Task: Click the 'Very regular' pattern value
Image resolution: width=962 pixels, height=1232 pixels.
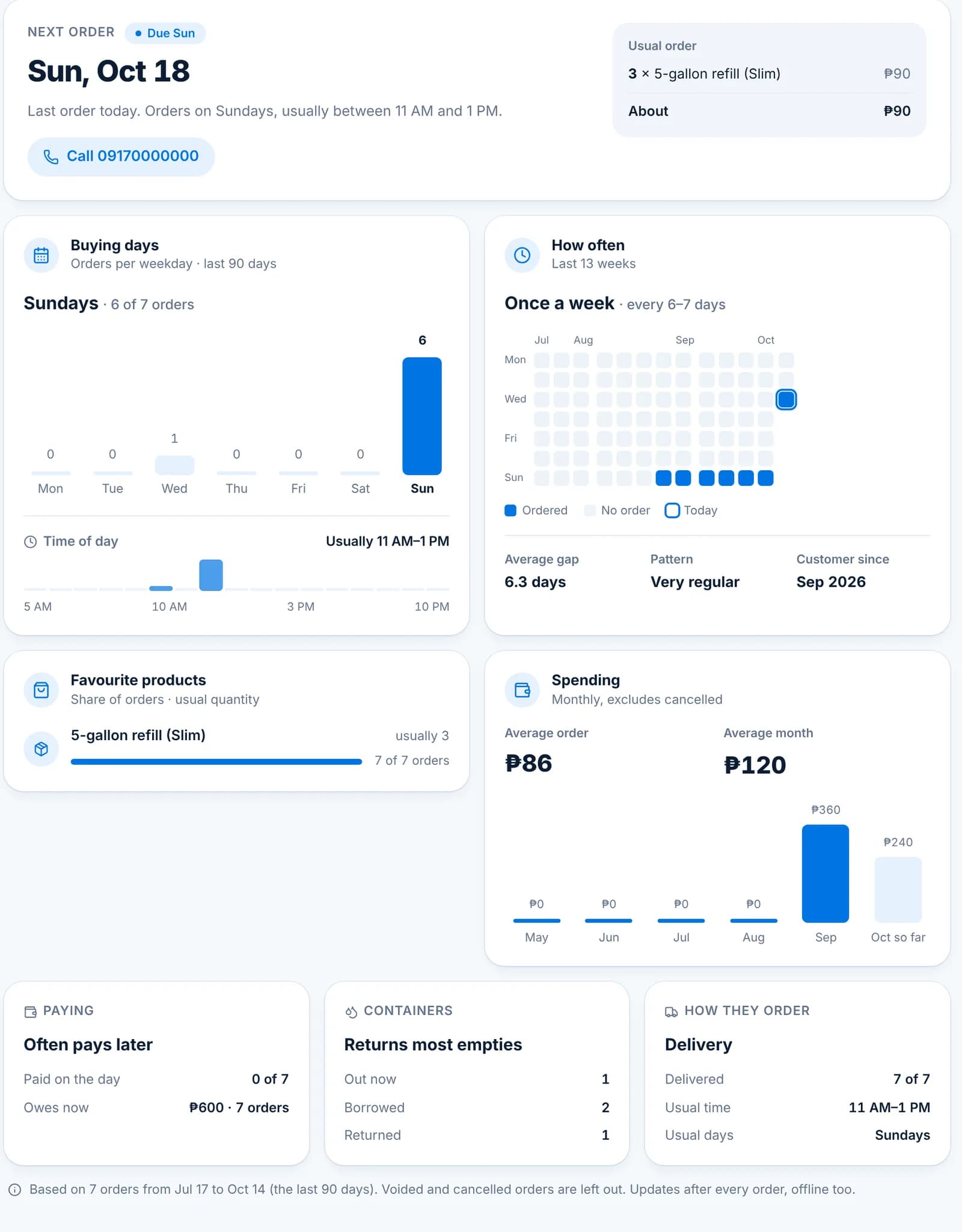Action: (694, 582)
